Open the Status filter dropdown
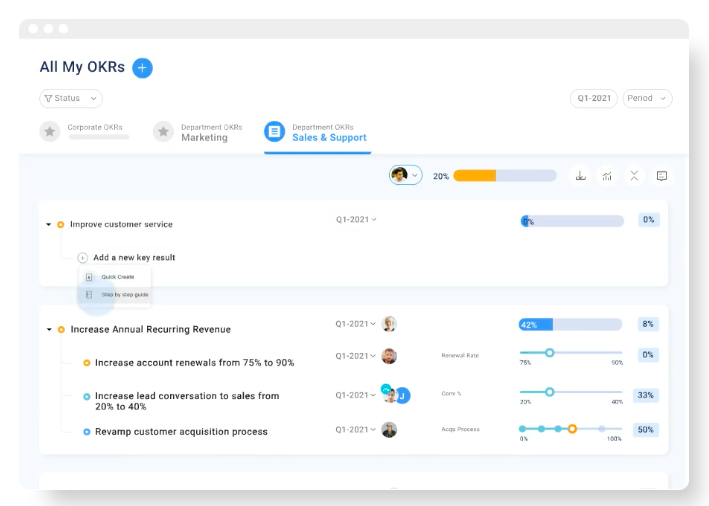This screenshot has width=709, height=506. (71, 98)
